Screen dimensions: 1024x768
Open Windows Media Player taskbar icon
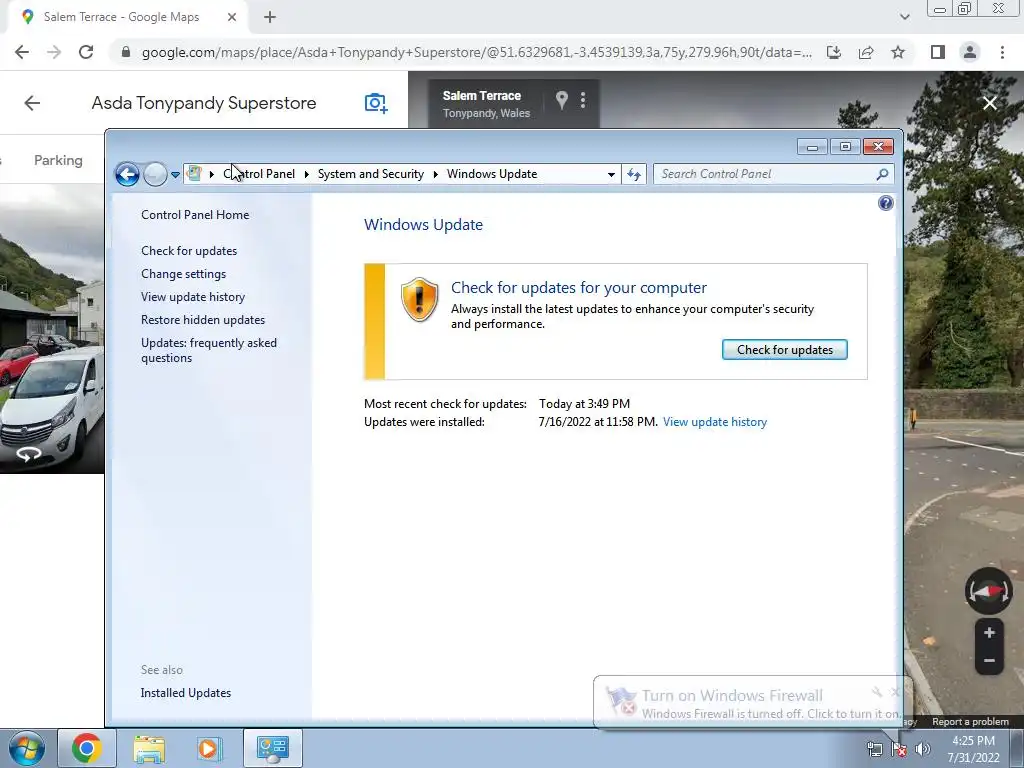[209, 748]
